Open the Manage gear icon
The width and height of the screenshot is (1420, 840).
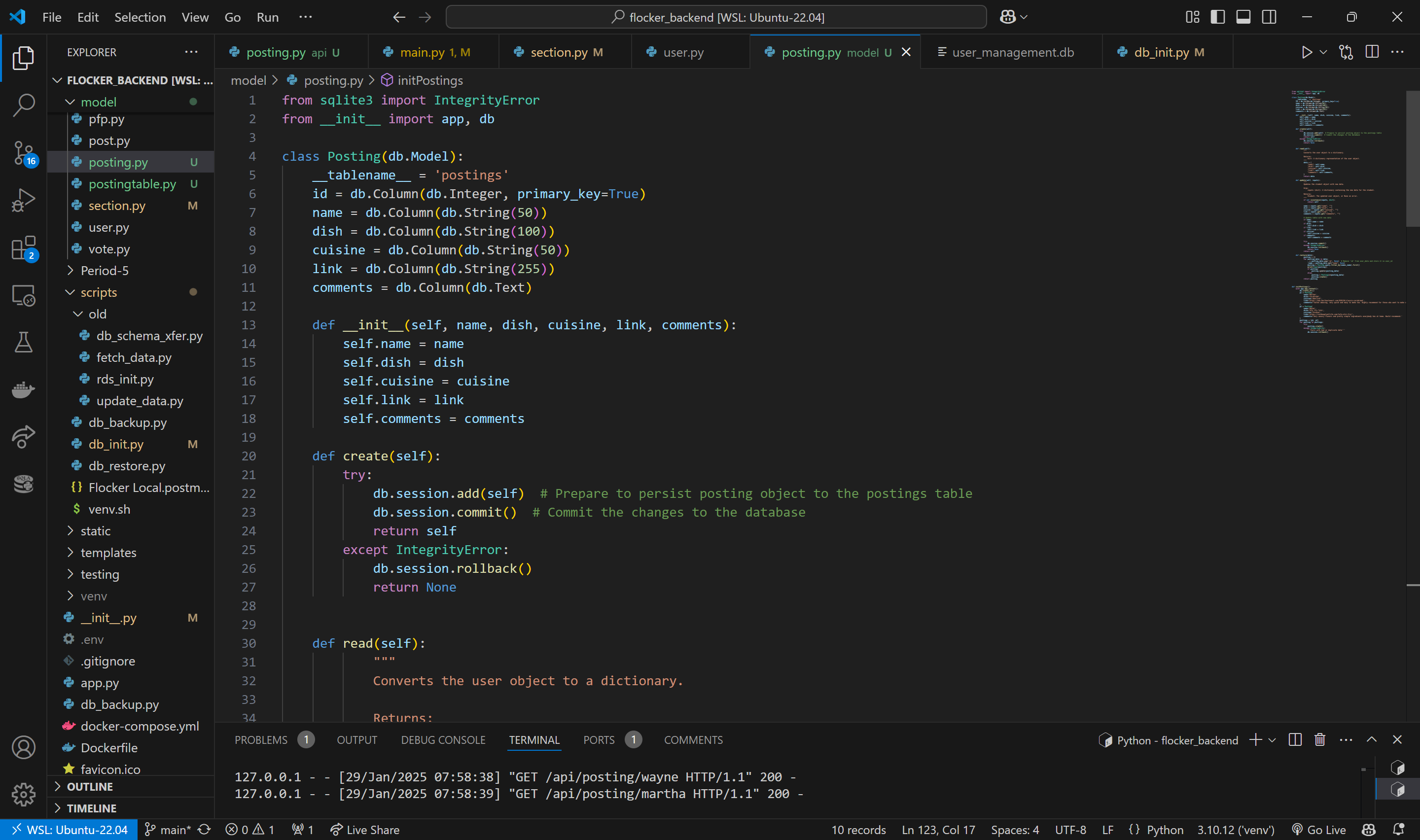pos(23,794)
